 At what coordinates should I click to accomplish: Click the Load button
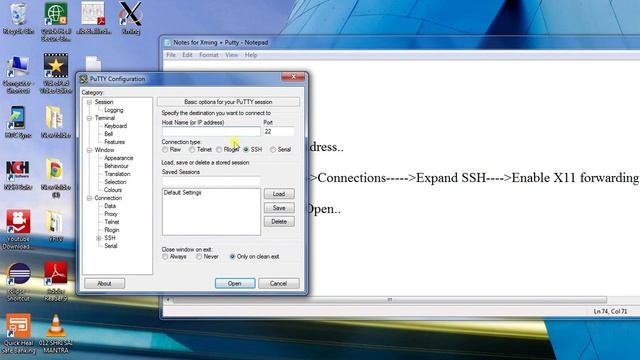coord(279,194)
